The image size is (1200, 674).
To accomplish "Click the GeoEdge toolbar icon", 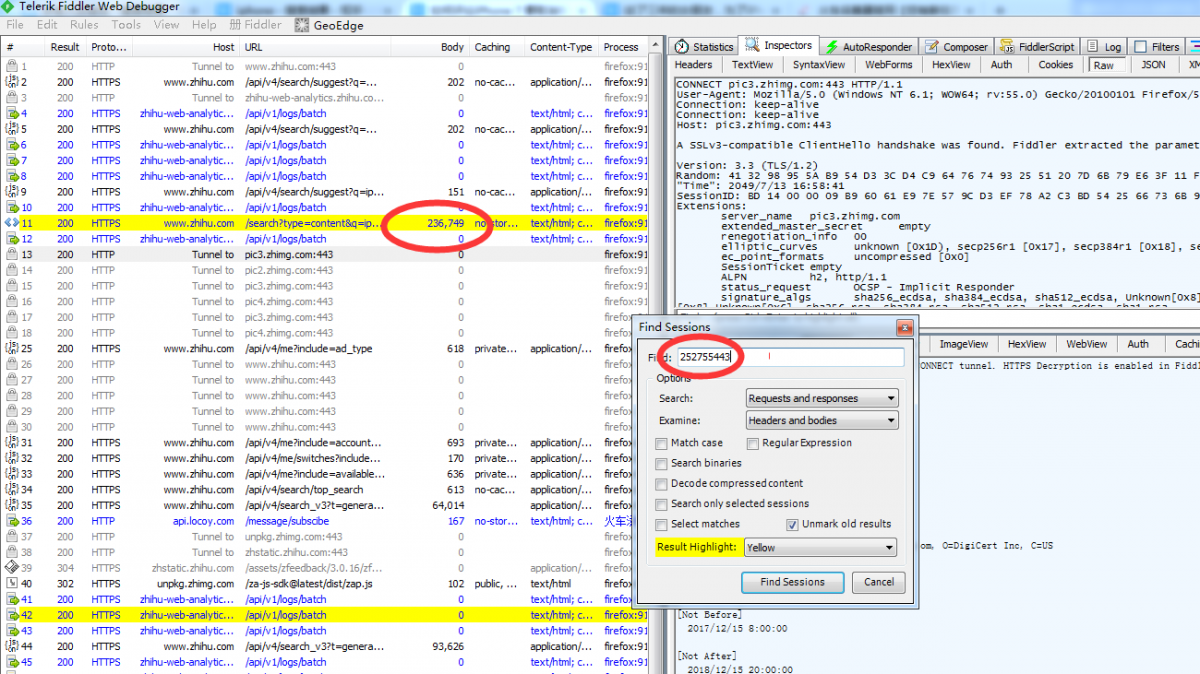I will (303, 25).
